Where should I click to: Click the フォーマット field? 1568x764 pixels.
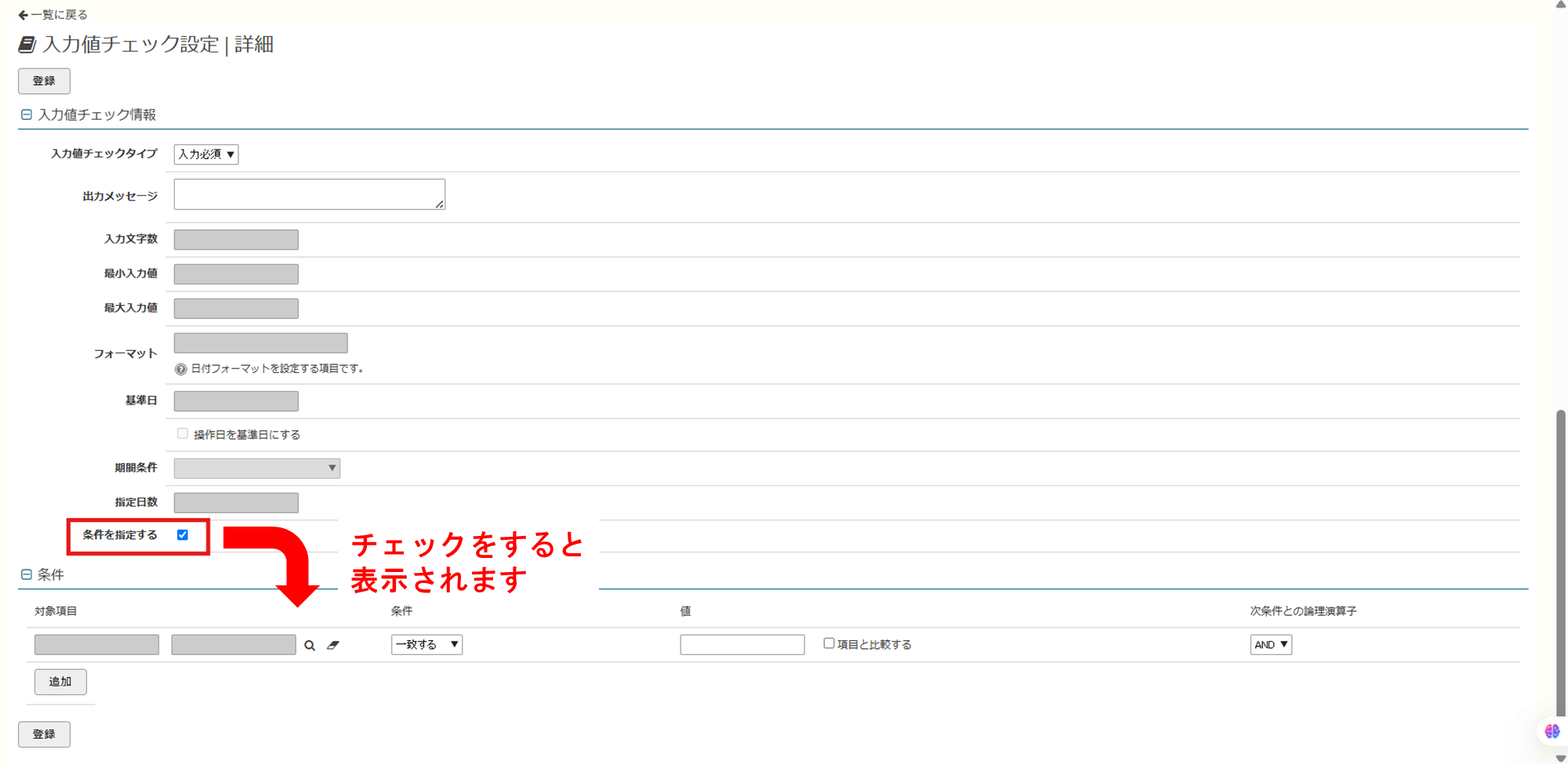(x=261, y=343)
